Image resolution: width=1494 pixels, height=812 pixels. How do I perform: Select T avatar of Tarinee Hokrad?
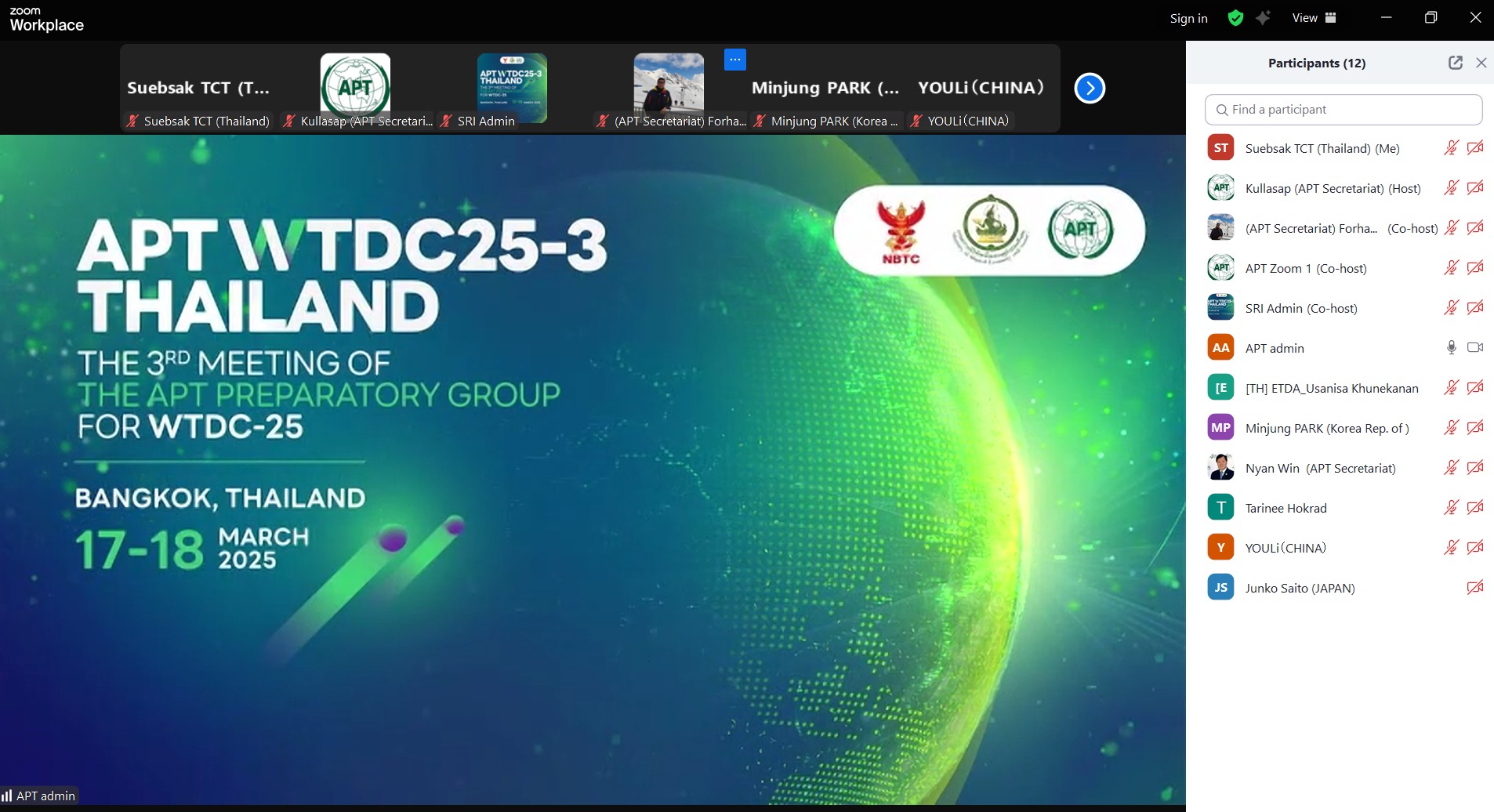[x=1220, y=507]
